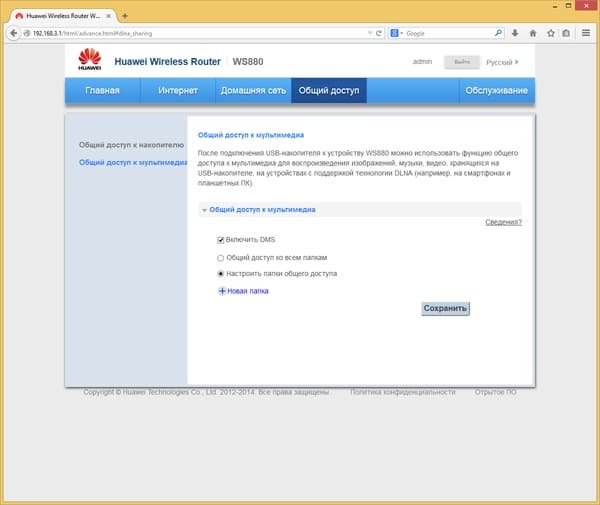600x505 pixels.
Task: Close the Huawei Wireless Router tab
Action: [x=109, y=16]
